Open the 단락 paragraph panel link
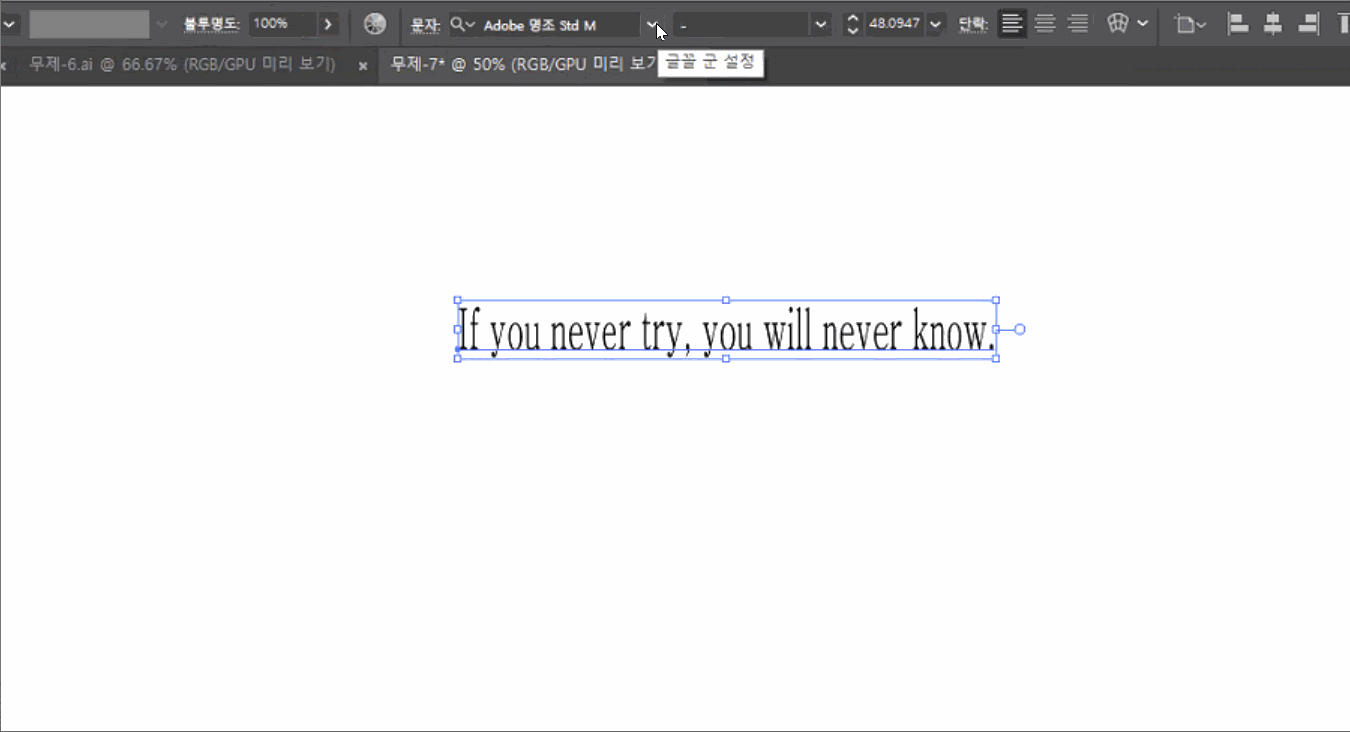This screenshot has width=1350, height=732. point(972,24)
